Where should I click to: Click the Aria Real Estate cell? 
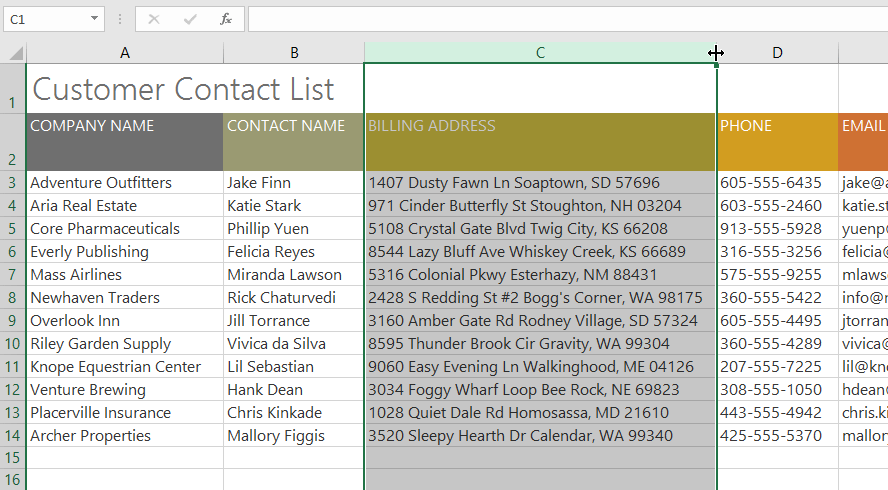pyautogui.click(x=125, y=206)
